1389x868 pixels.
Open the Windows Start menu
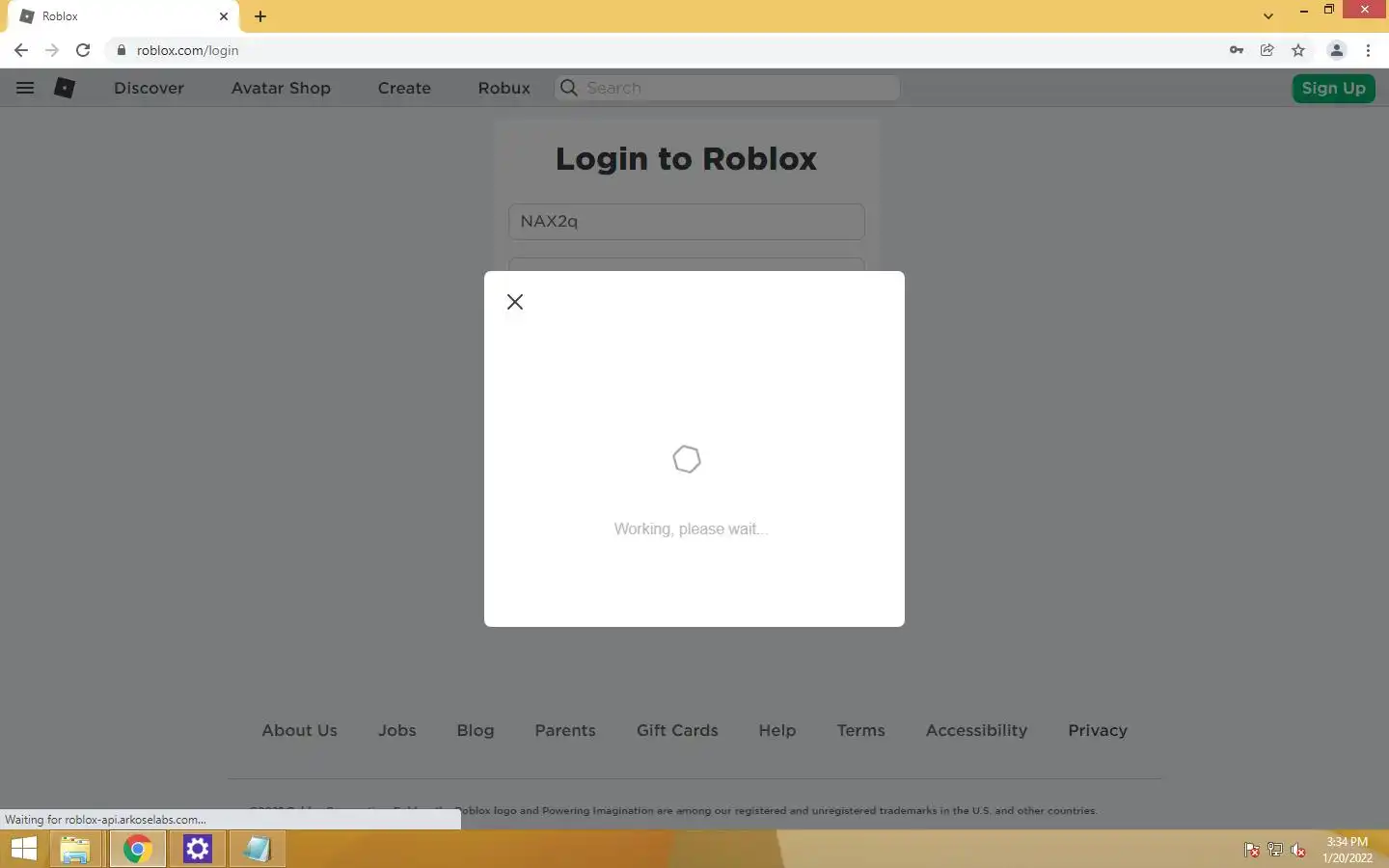pyautogui.click(x=24, y=850)
